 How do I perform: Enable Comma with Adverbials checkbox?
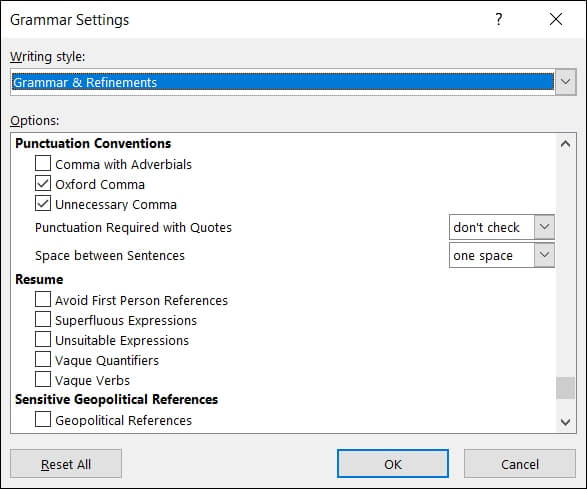click(x=43, y=164)
